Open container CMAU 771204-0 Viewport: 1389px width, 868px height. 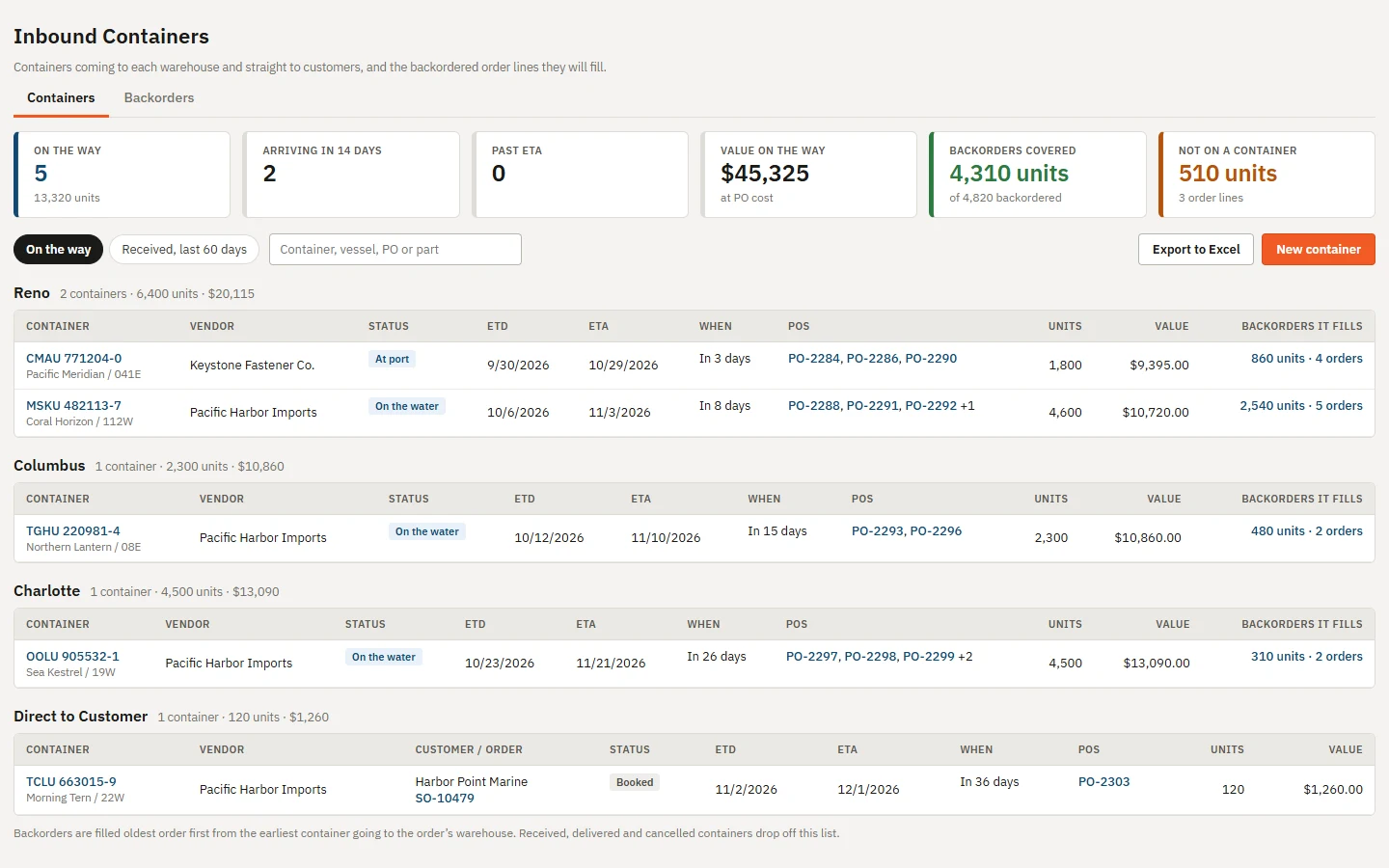point(74,359)
